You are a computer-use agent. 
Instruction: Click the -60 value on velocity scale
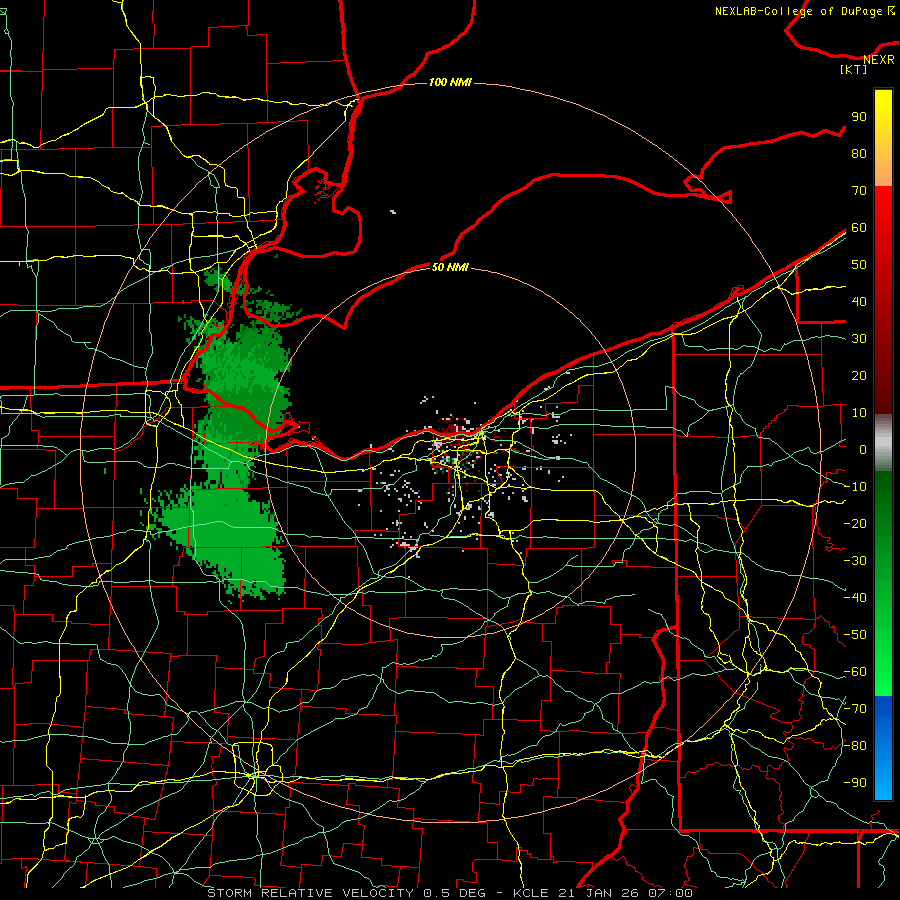[855, 672]
